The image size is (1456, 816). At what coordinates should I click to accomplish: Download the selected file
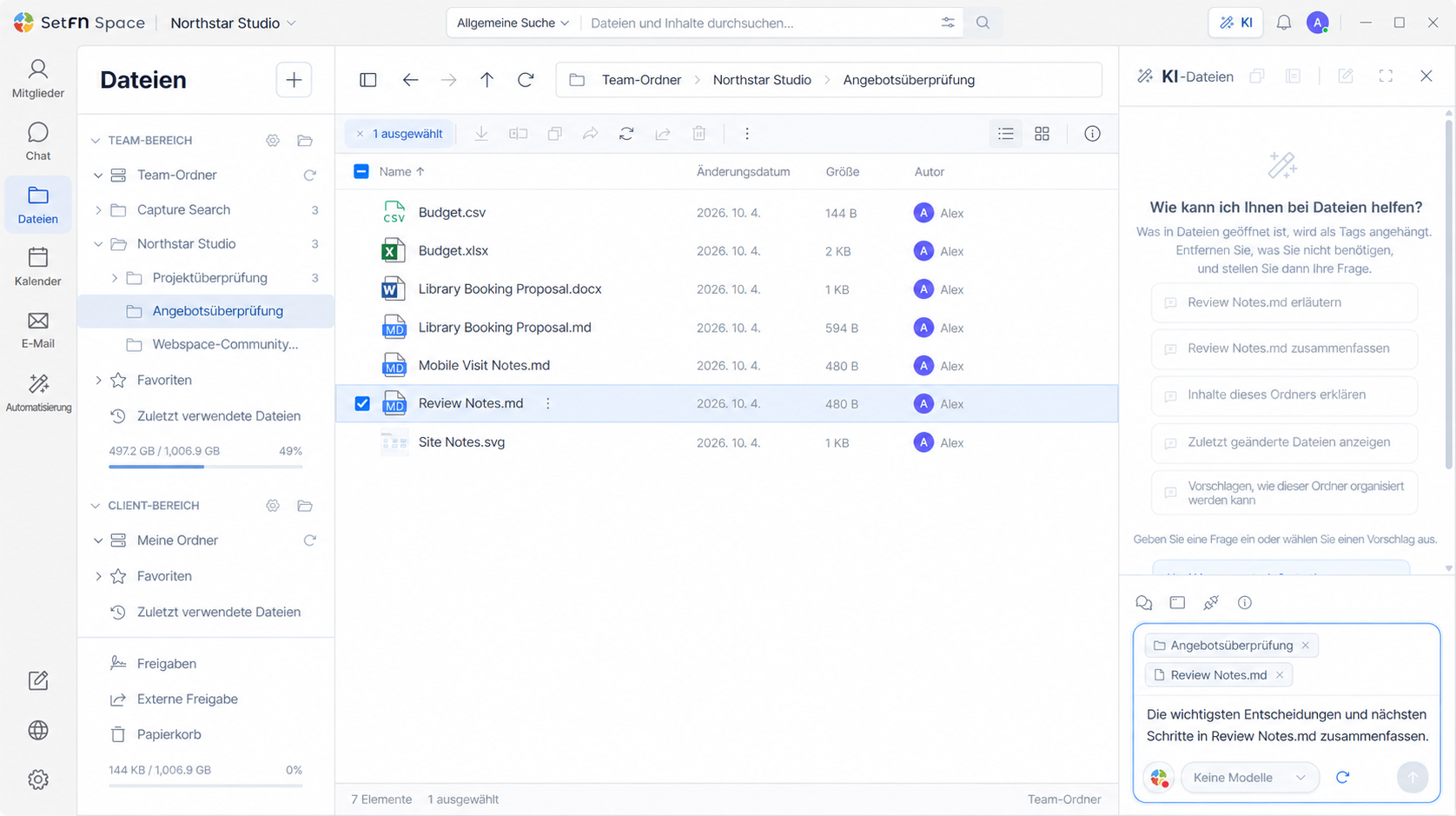coord(481,134)
